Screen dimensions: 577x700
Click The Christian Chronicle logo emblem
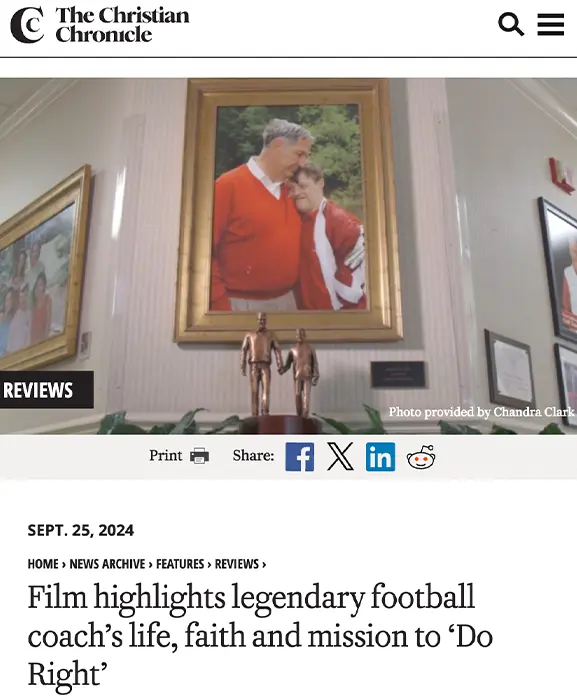[27, 25]
